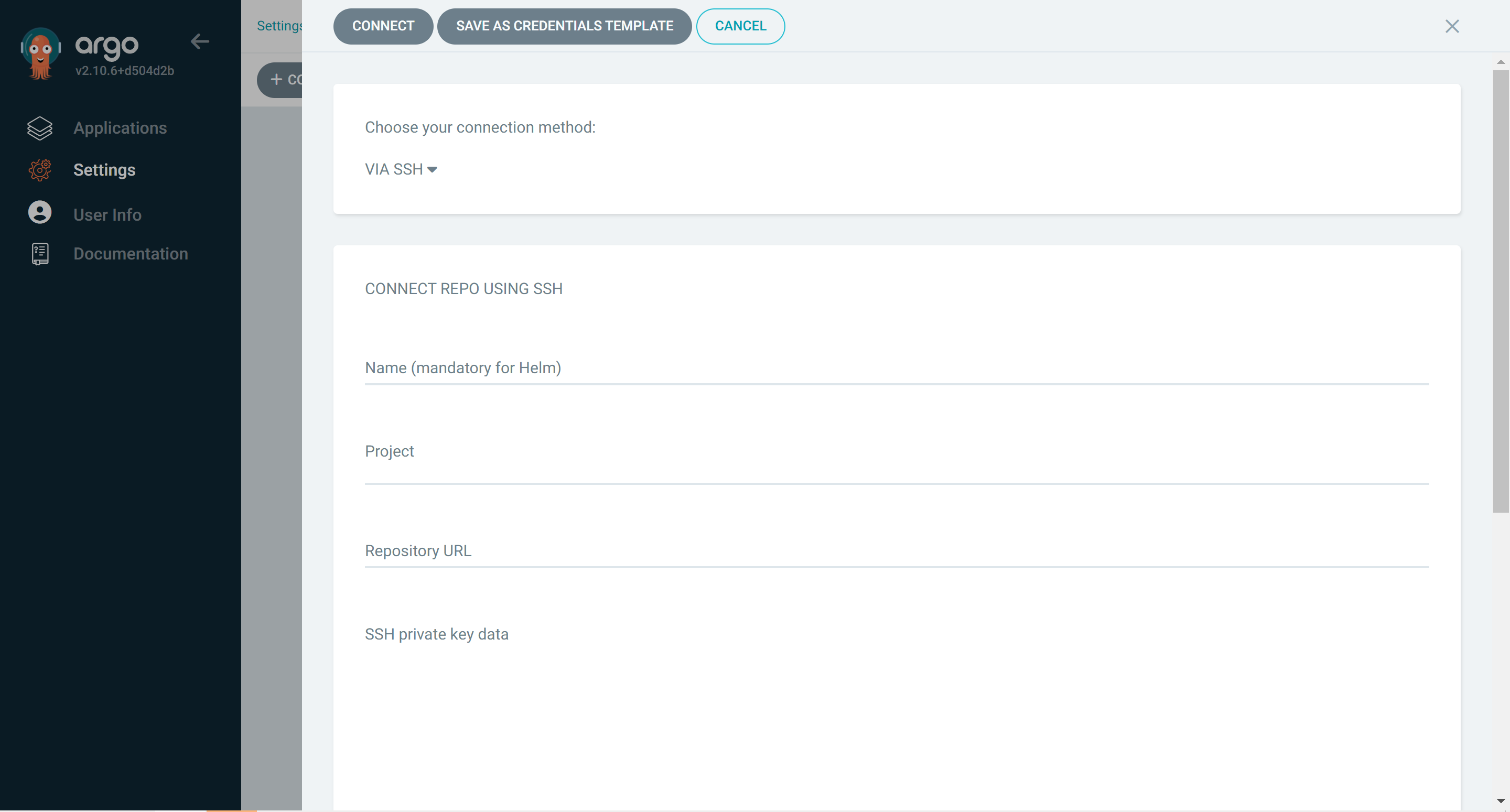The width and height of the screenshot is (1510, 812).
Task: Click the User Info avatar icon
Action: pyautogui.click(x=40, y=213)
